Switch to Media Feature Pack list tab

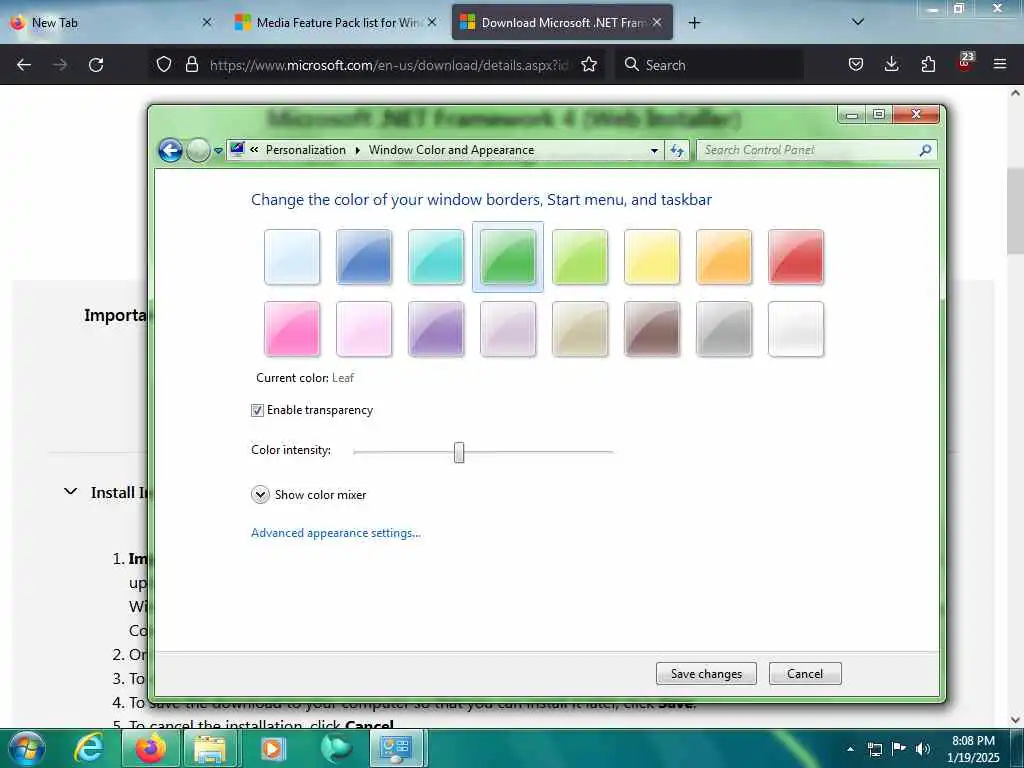coord(336,22)
